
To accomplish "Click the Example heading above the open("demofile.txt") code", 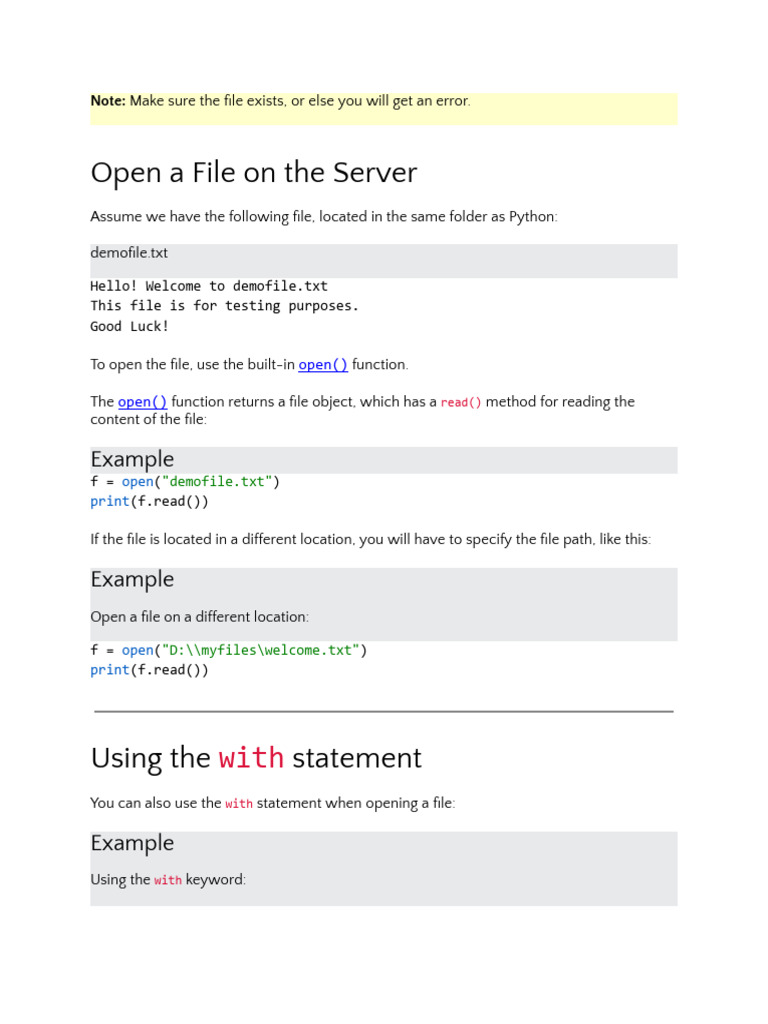I will pos(132,459).
